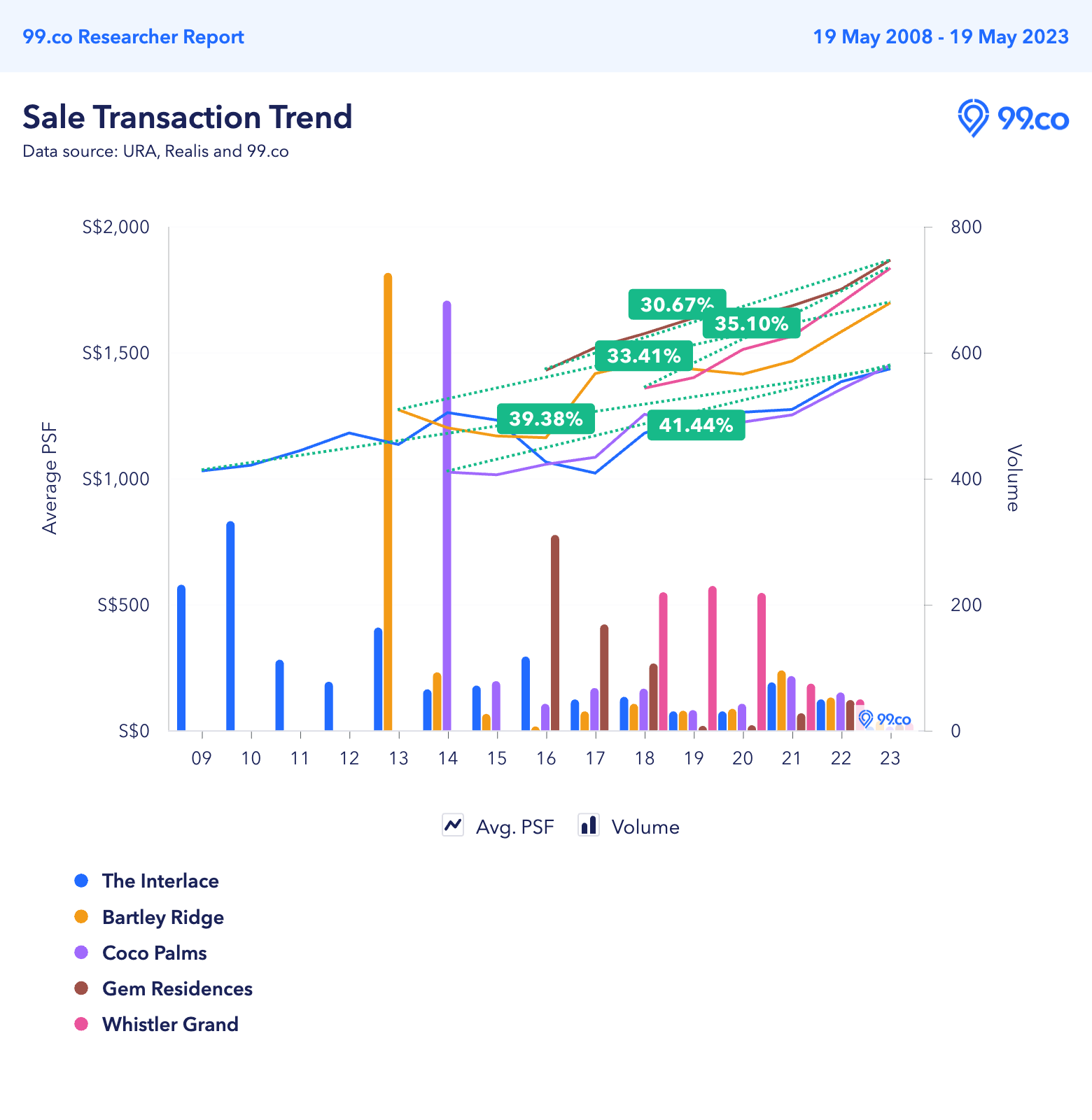Click the S$0 axis label
The height and width of the screenshot is (1120, 1092).
click(134, 731)
